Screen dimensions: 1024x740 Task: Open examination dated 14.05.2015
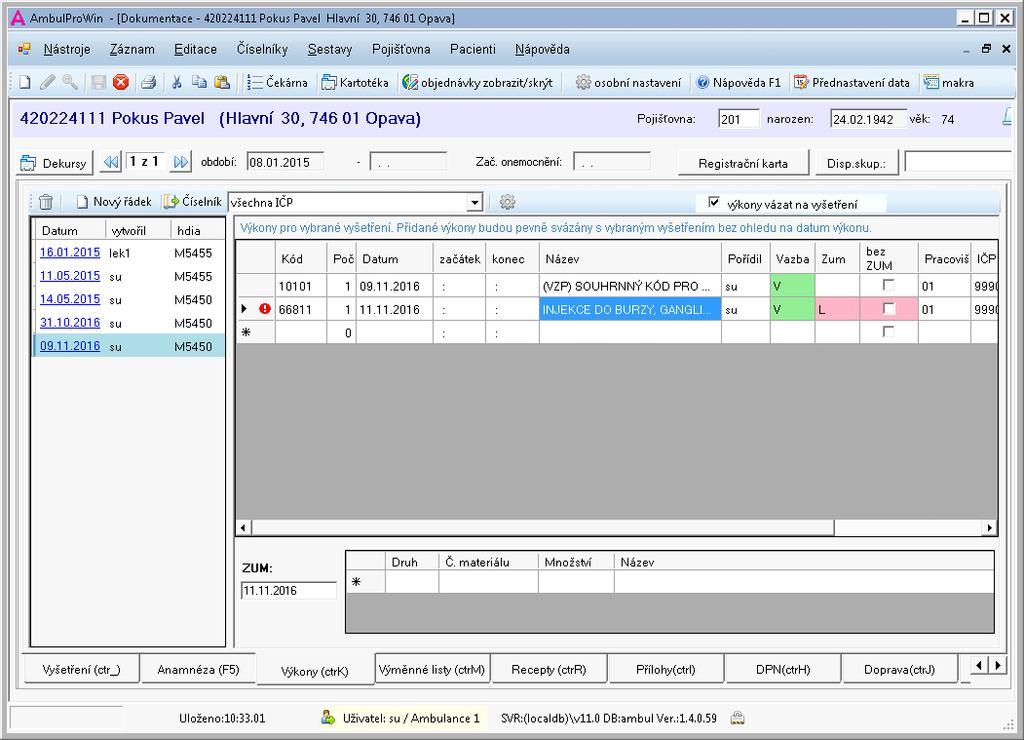(70, 299)
